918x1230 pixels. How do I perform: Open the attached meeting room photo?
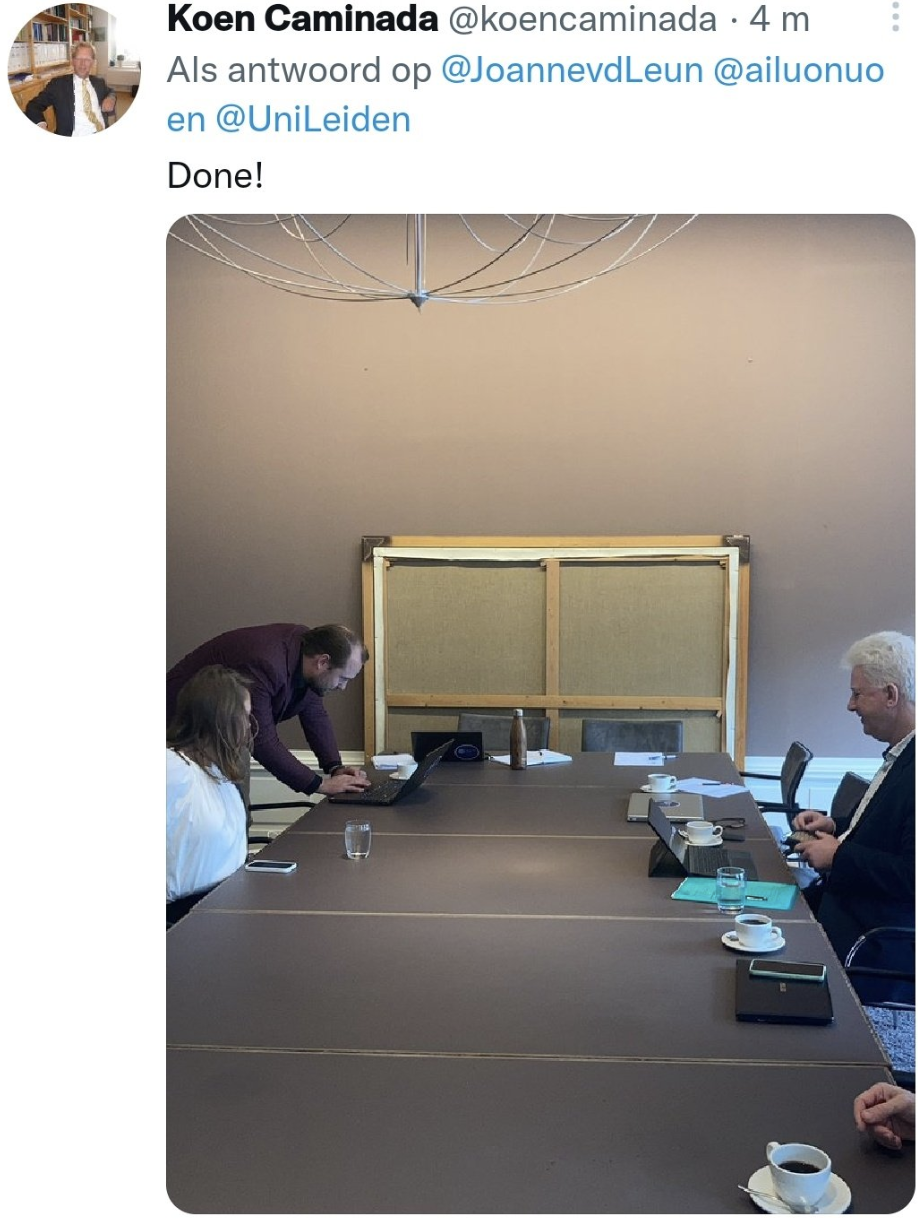[x=540, y=713]
